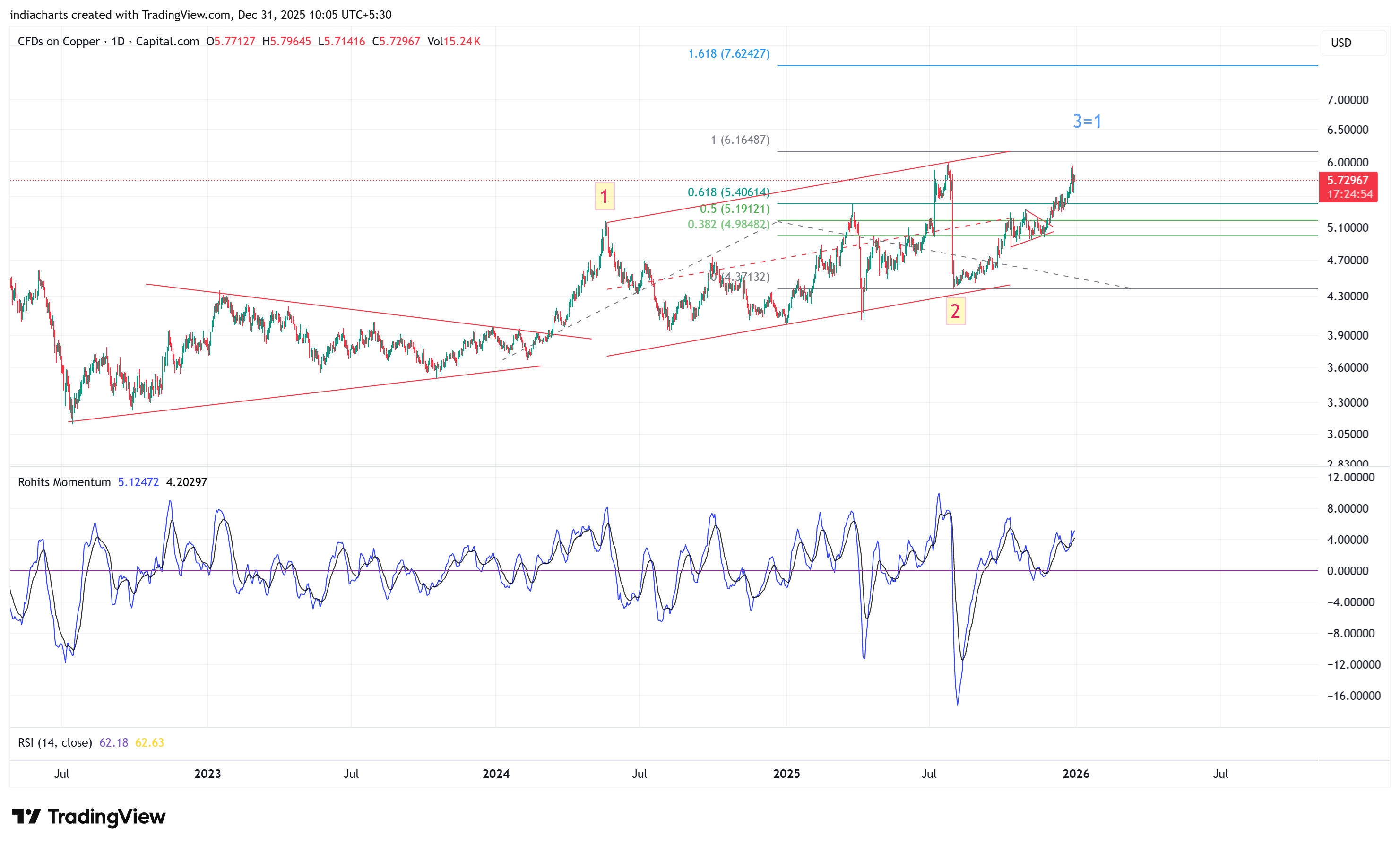Select the wave label 2 marker

pyautogui.click(x=955, y=311)
